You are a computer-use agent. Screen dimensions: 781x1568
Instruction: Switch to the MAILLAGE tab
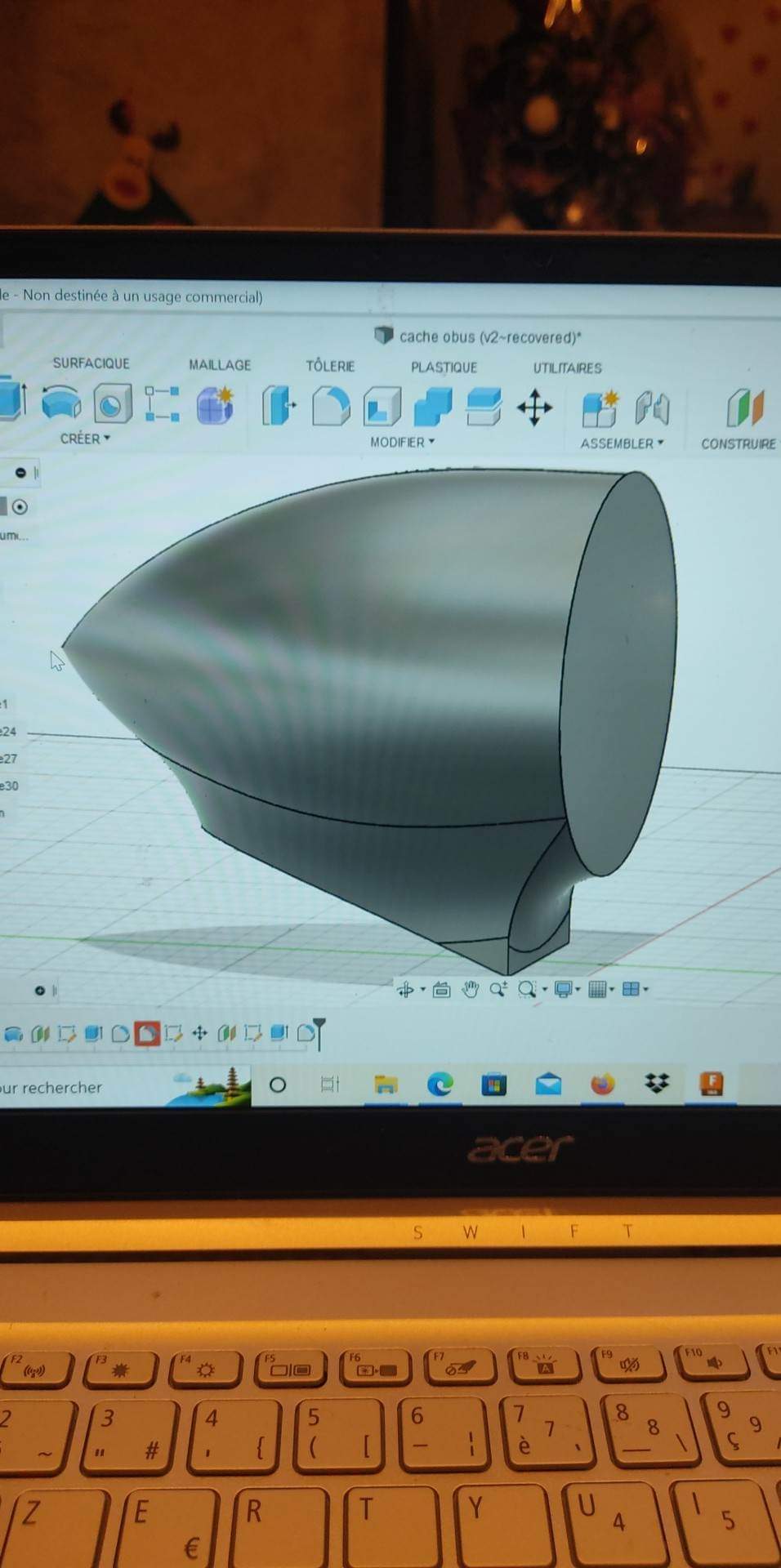point(220,365)
